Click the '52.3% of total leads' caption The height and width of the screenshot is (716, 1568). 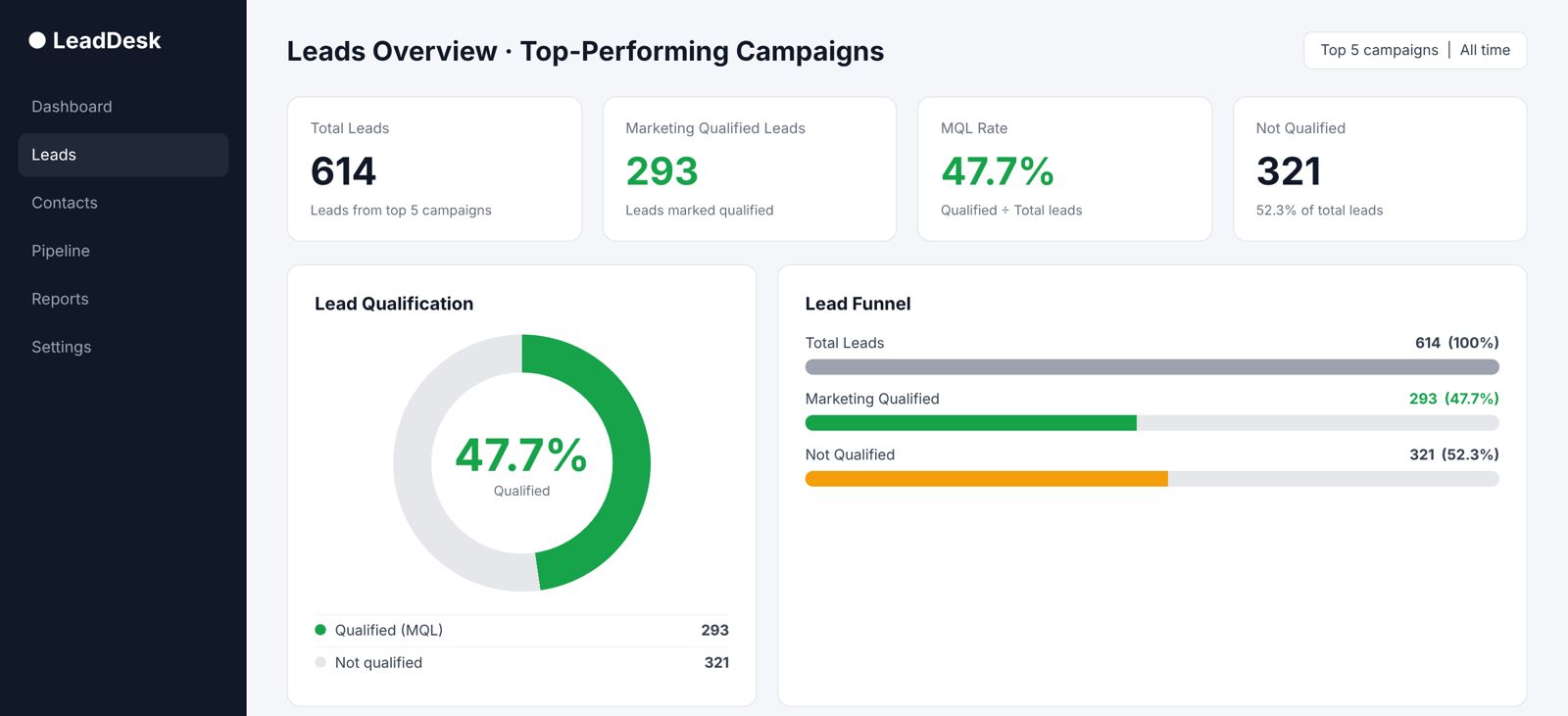coord(1319,211)
